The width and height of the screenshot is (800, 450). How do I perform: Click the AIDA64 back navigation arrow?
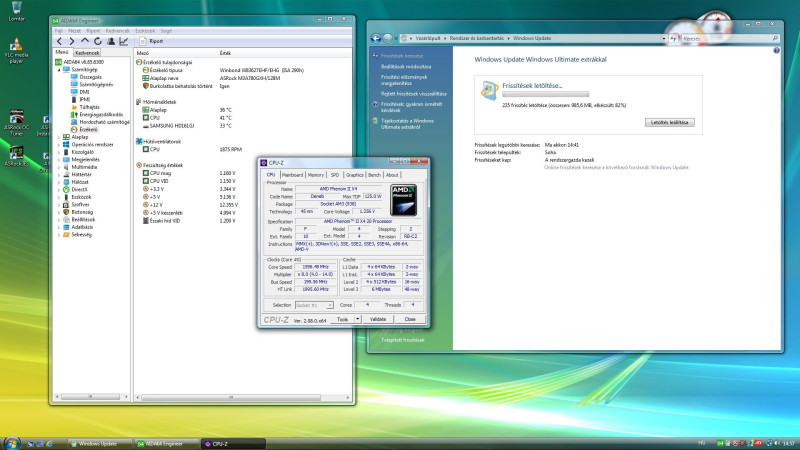(x=59, y=41)
